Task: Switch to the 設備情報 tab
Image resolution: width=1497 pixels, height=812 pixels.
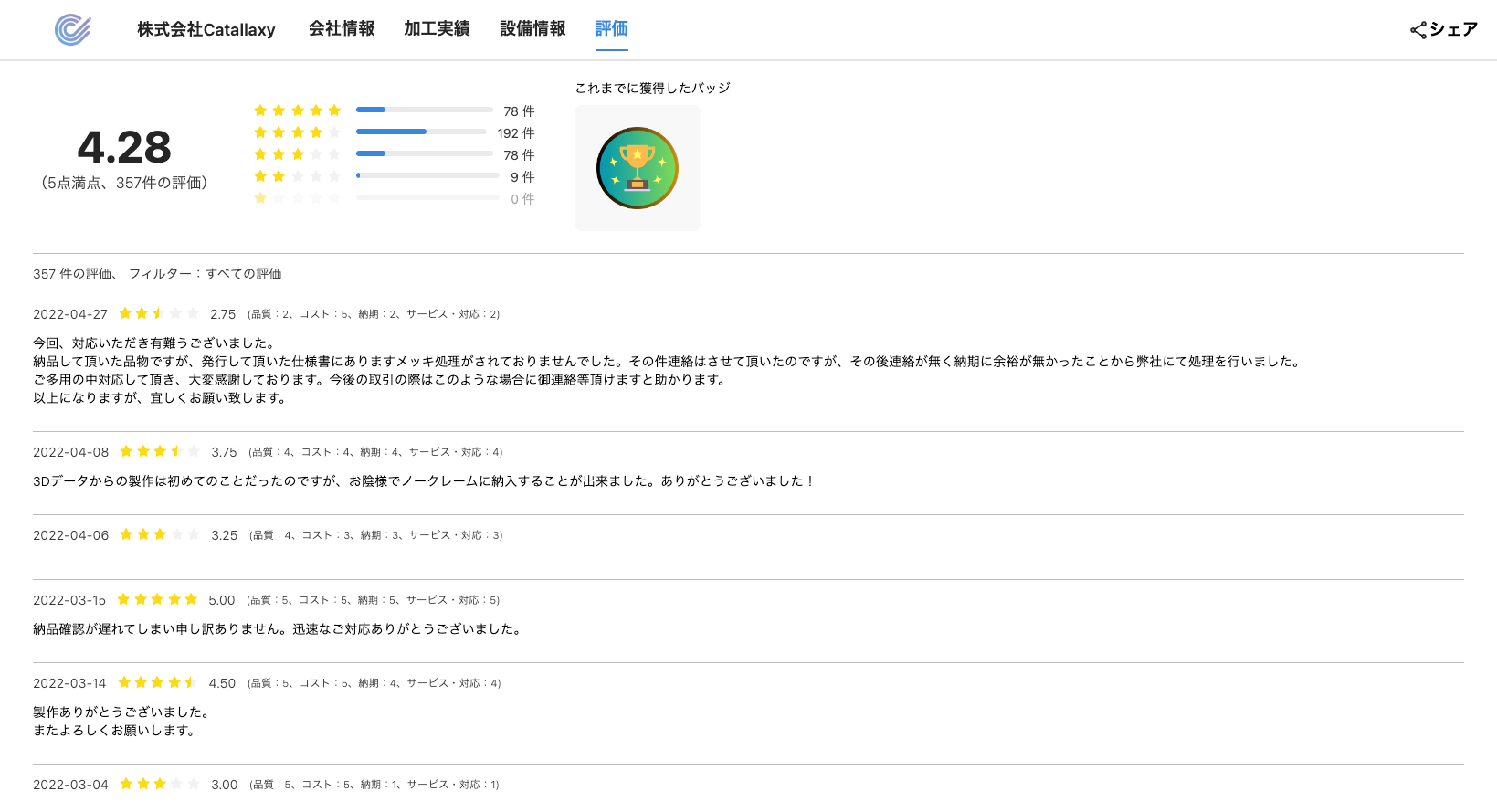Action: [x=532, y=29]
